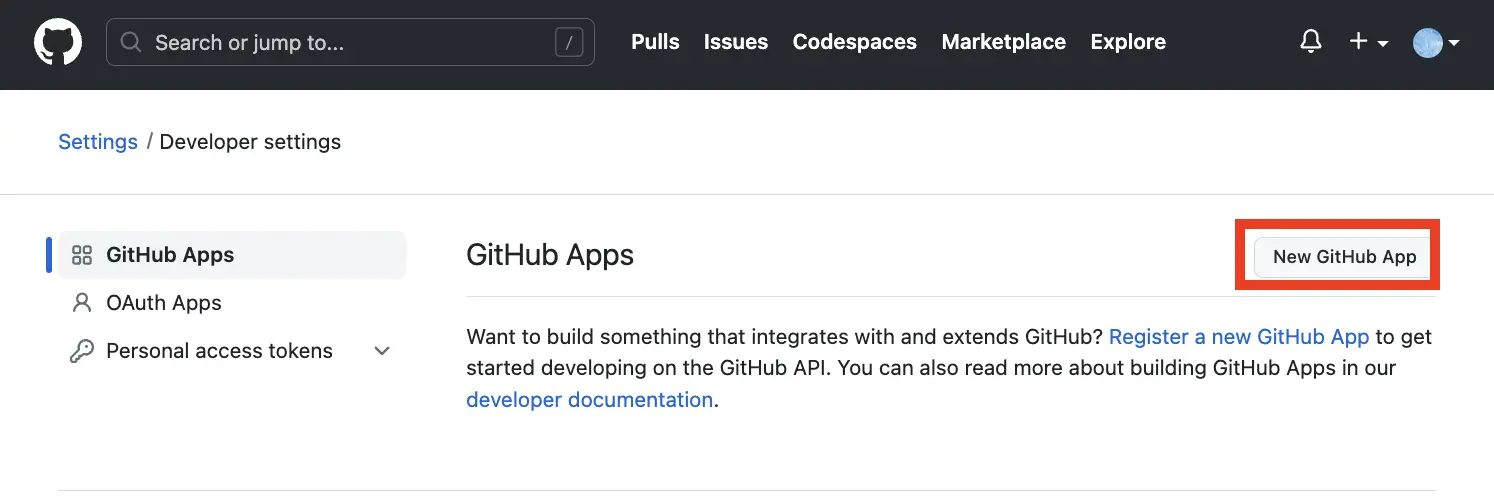Open the GitHub Octocat home logo
The height and width of the screenshot is (496, 1494).
[58, 43]
